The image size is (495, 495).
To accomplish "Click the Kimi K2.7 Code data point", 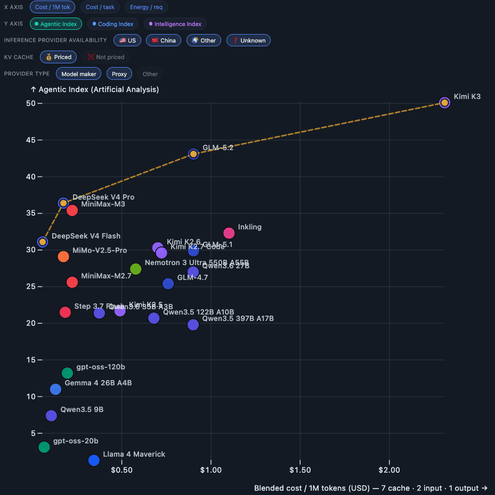I will [x=162, y=253].
